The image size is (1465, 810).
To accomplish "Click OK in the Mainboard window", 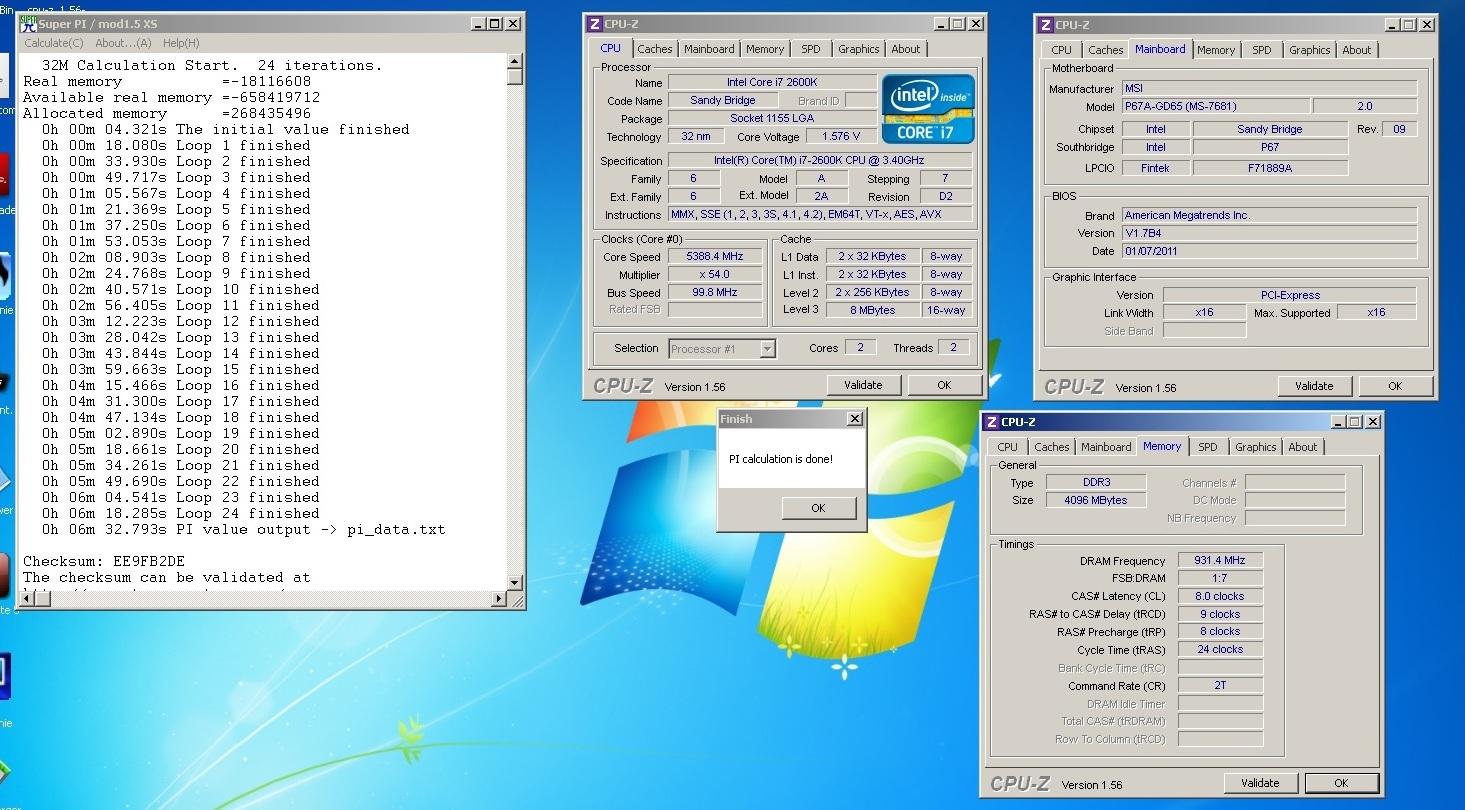I will (1395, 386).
